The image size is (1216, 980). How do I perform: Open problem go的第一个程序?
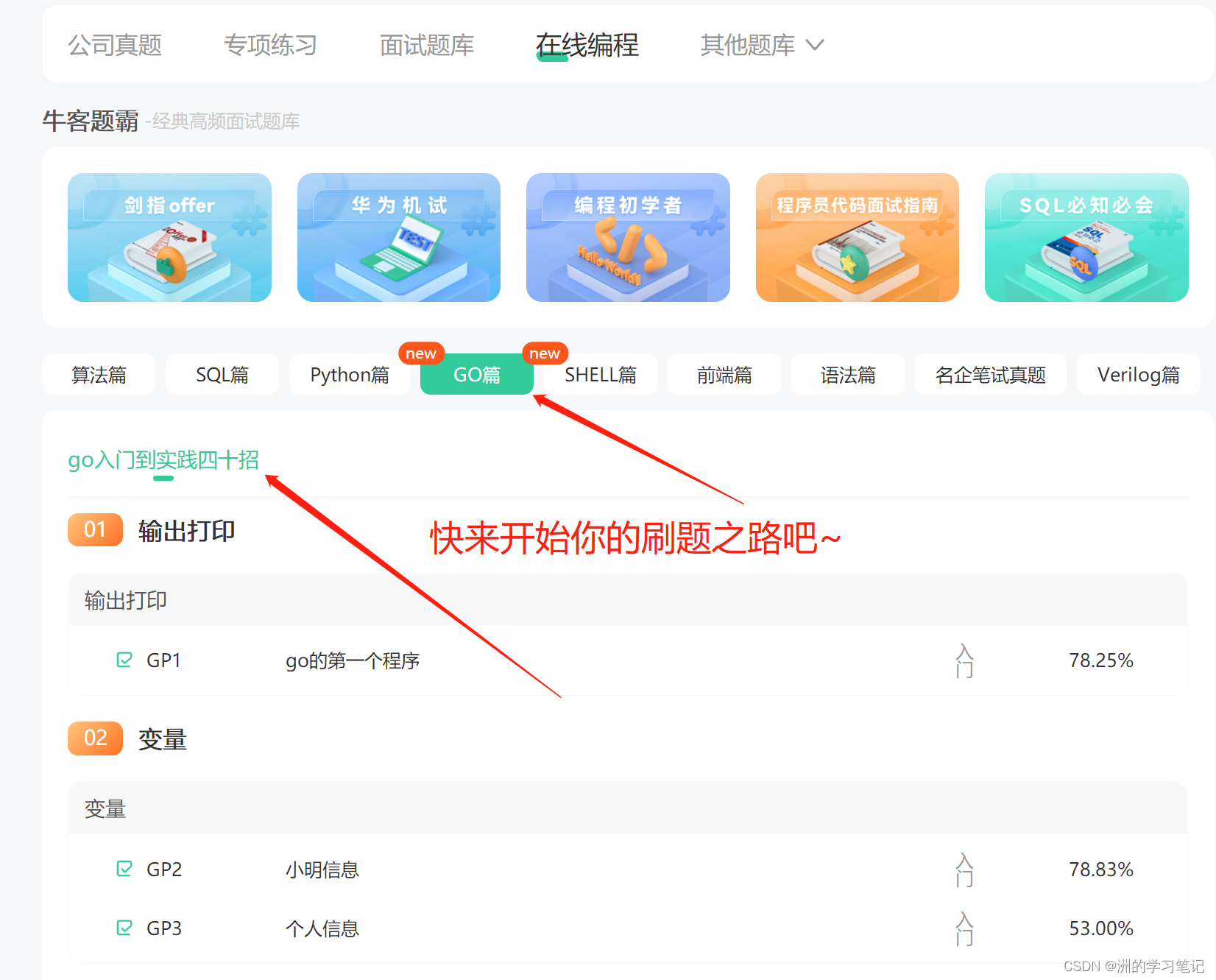[x=353, y=660]
